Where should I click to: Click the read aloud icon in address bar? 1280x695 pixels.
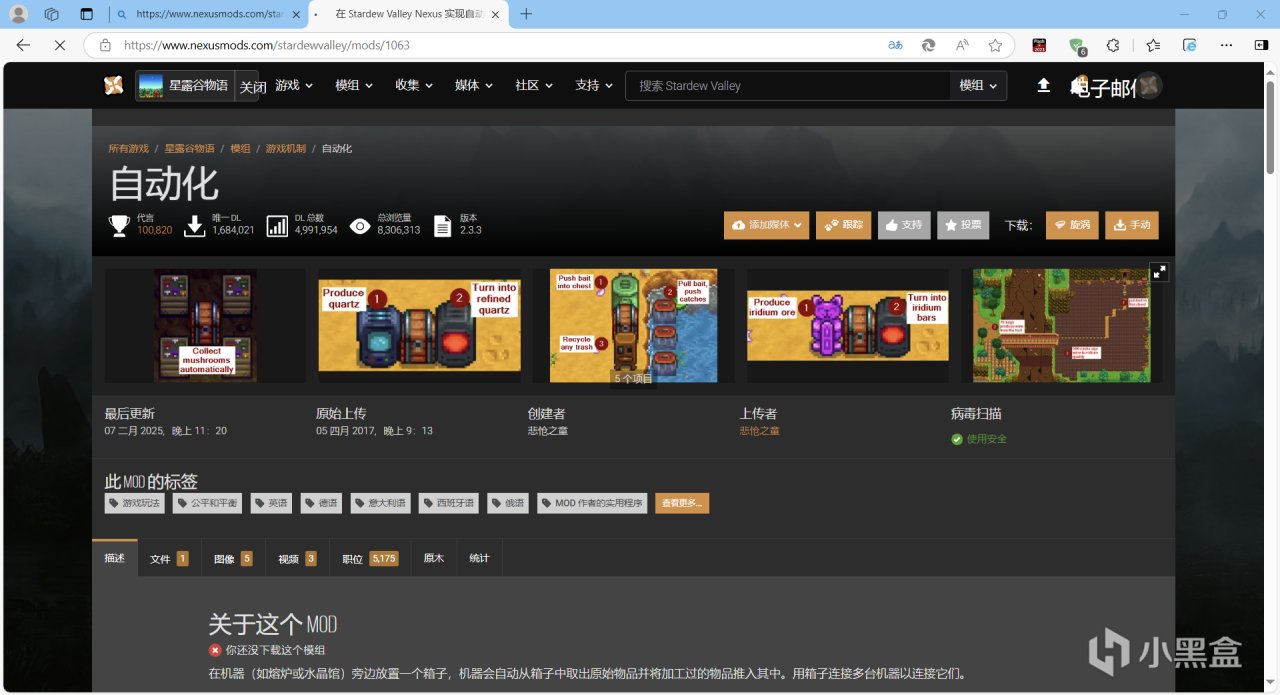click(962, 45)
